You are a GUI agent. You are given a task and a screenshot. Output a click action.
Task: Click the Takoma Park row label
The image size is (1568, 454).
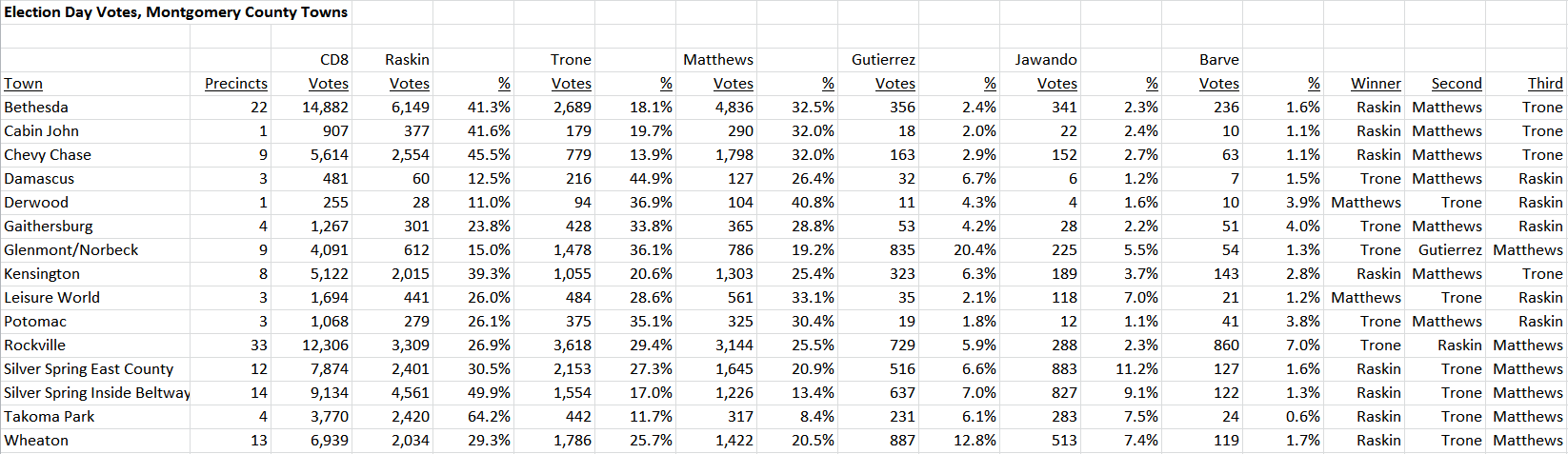click(x=95, y=417)
